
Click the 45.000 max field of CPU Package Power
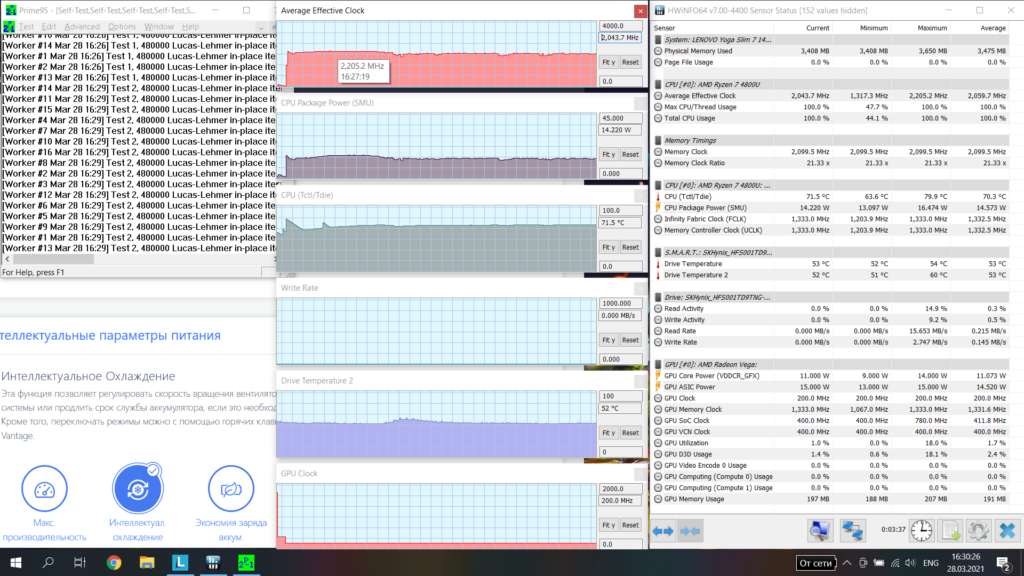click(620, 118)
